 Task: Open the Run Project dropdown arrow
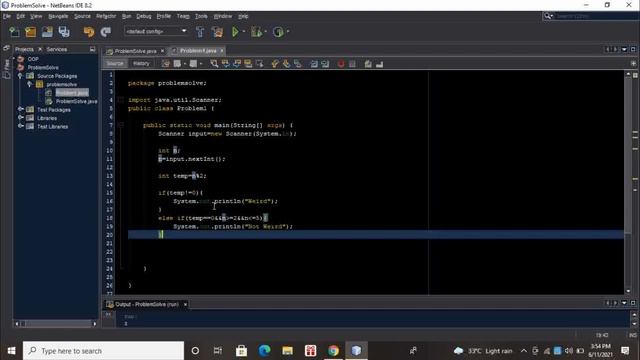click(x=244, y=31)
